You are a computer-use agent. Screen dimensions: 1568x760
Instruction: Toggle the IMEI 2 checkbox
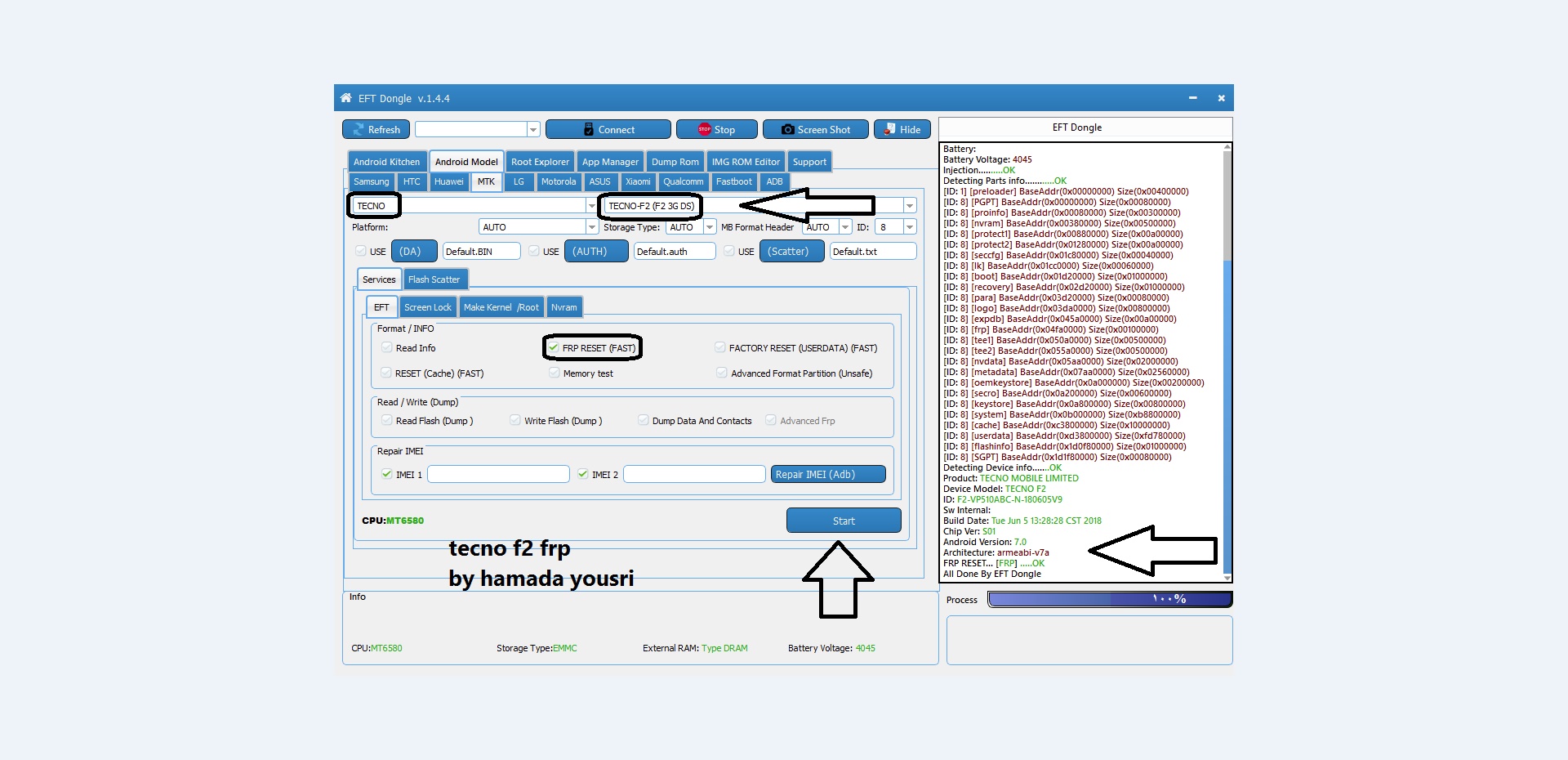coord(583,474)
